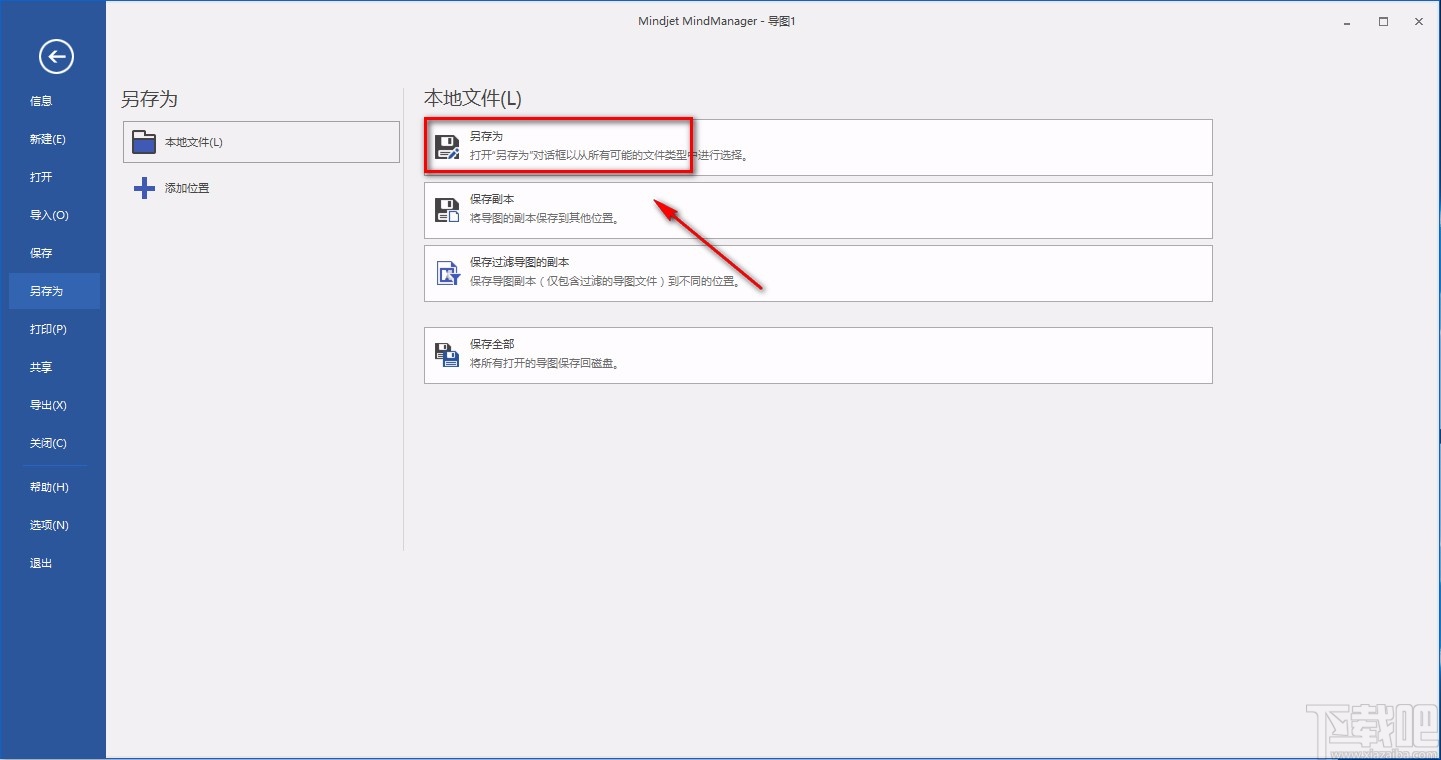Click the 另存为 floppy disk pencil icon

447,147
